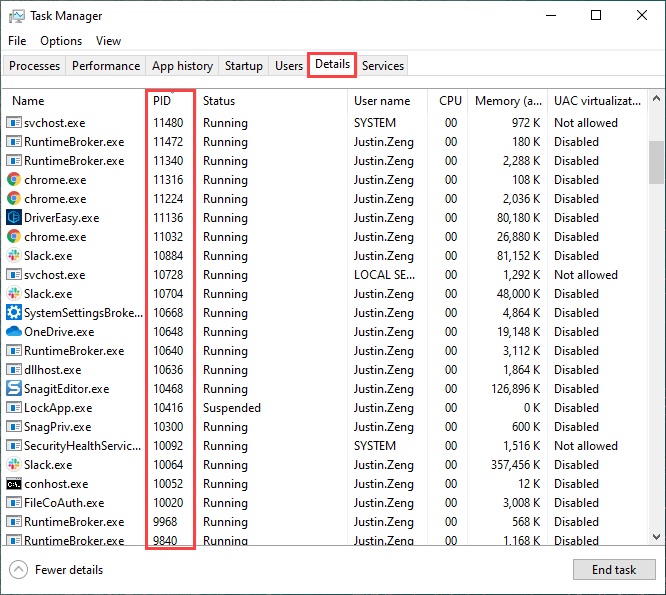Click the vertical scrollbar thumb

point(657,162)
